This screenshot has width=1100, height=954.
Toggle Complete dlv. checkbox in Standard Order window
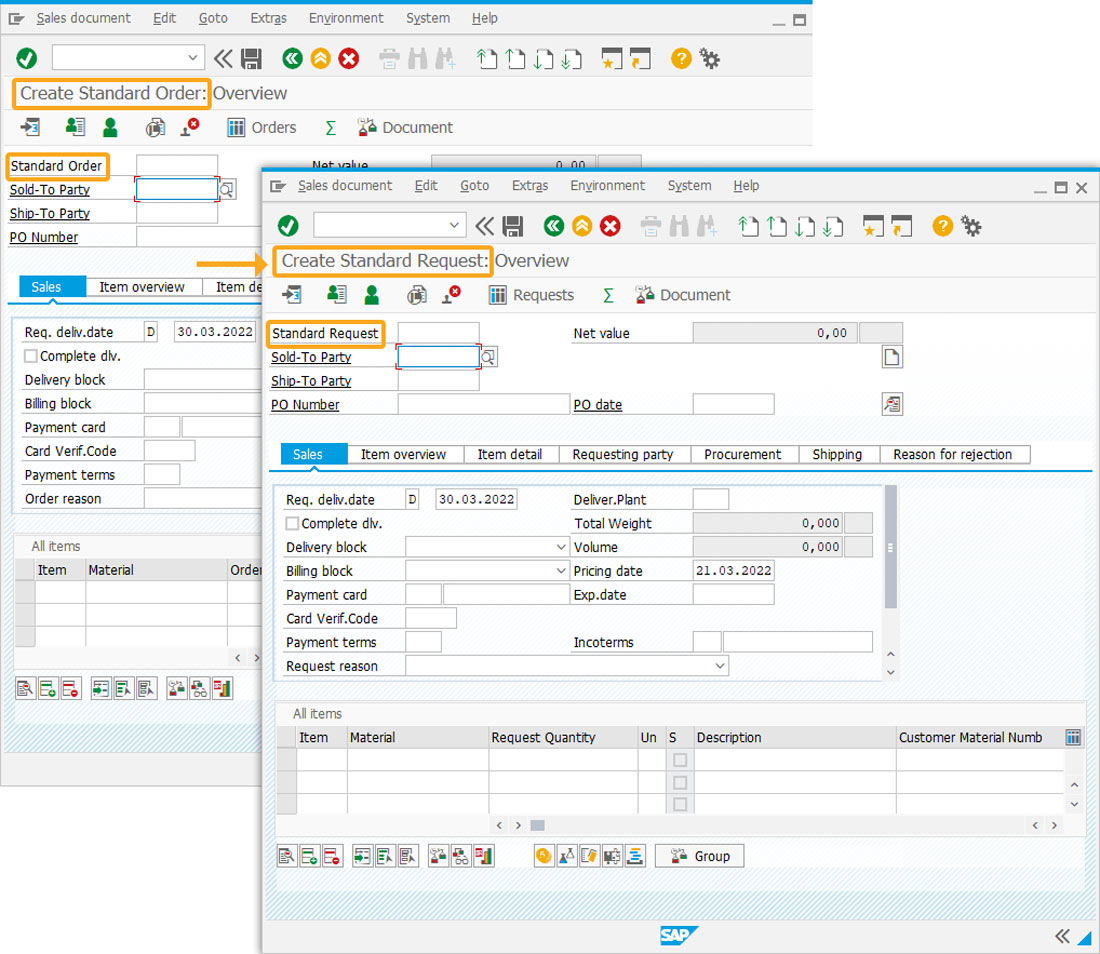(x=31, y=356)
